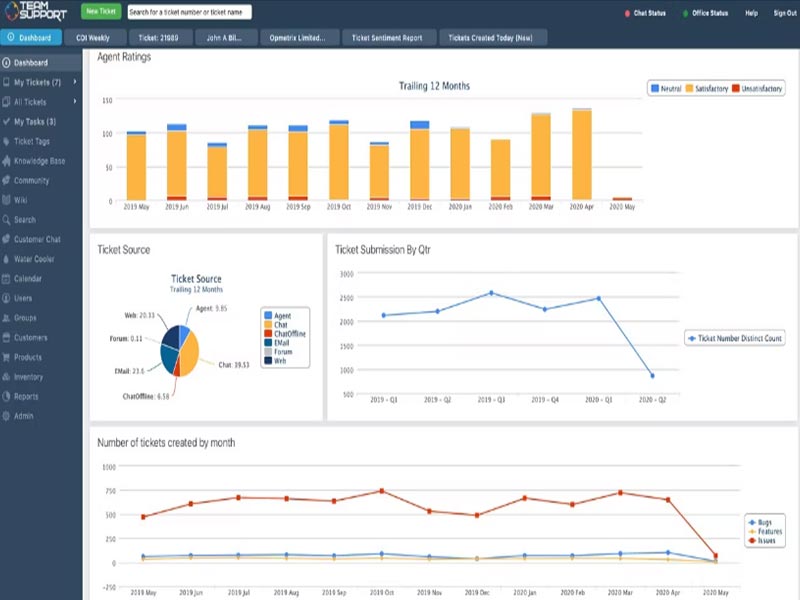
Task: Click the Sign Out link
Action: pyautogui.click(x=785, y=14)
